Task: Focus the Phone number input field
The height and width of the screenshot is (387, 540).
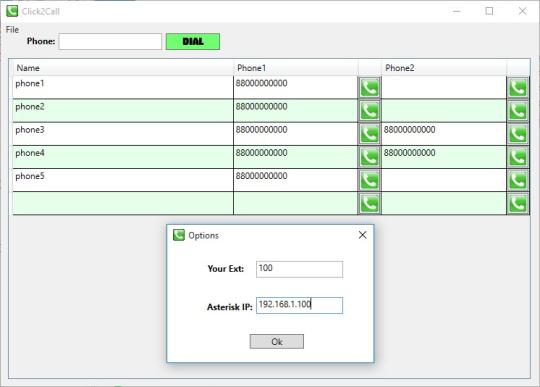Action: tap(110, 41)
